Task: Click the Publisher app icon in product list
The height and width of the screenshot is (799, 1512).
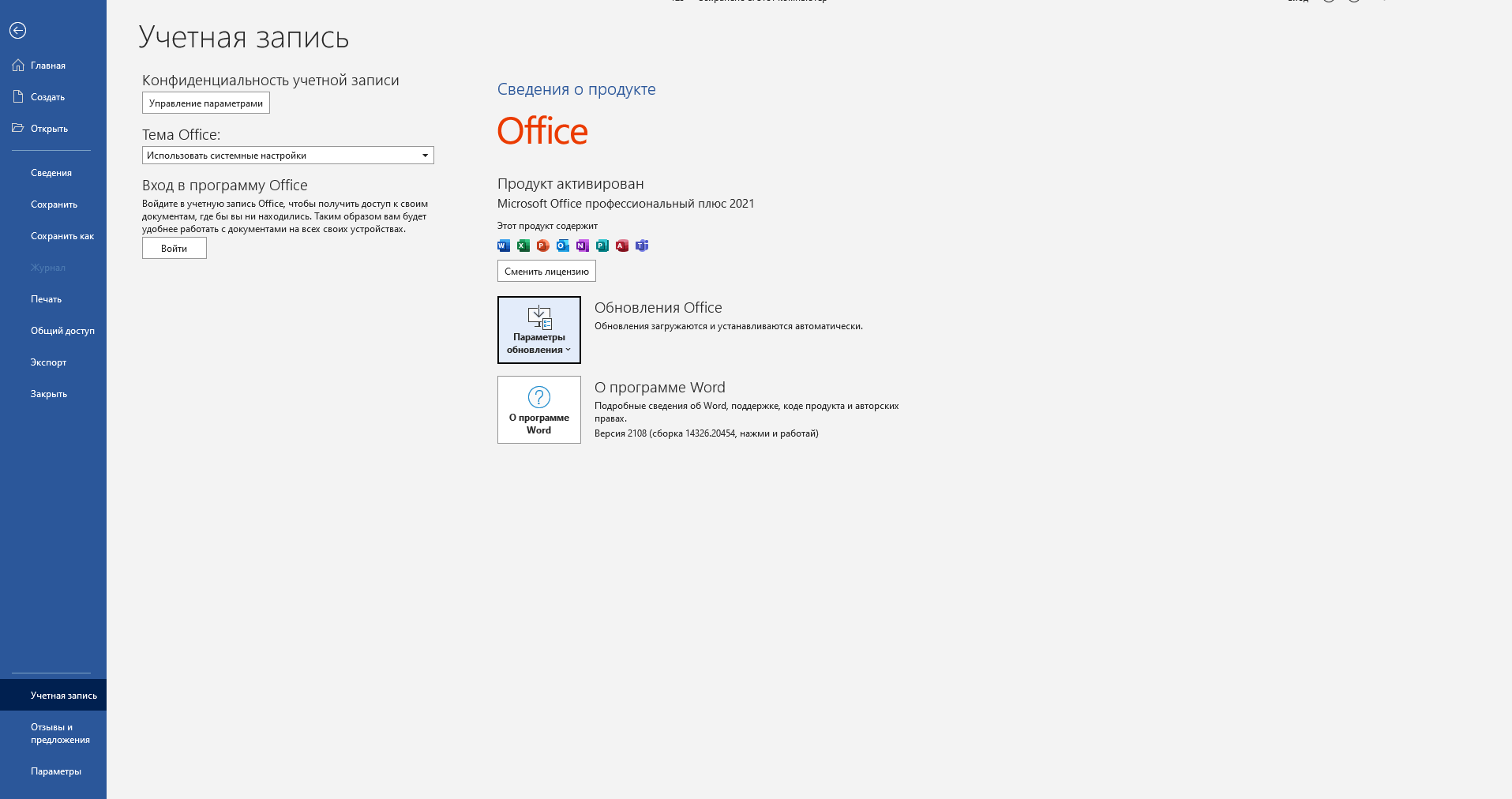Action: tap(602, 246)
